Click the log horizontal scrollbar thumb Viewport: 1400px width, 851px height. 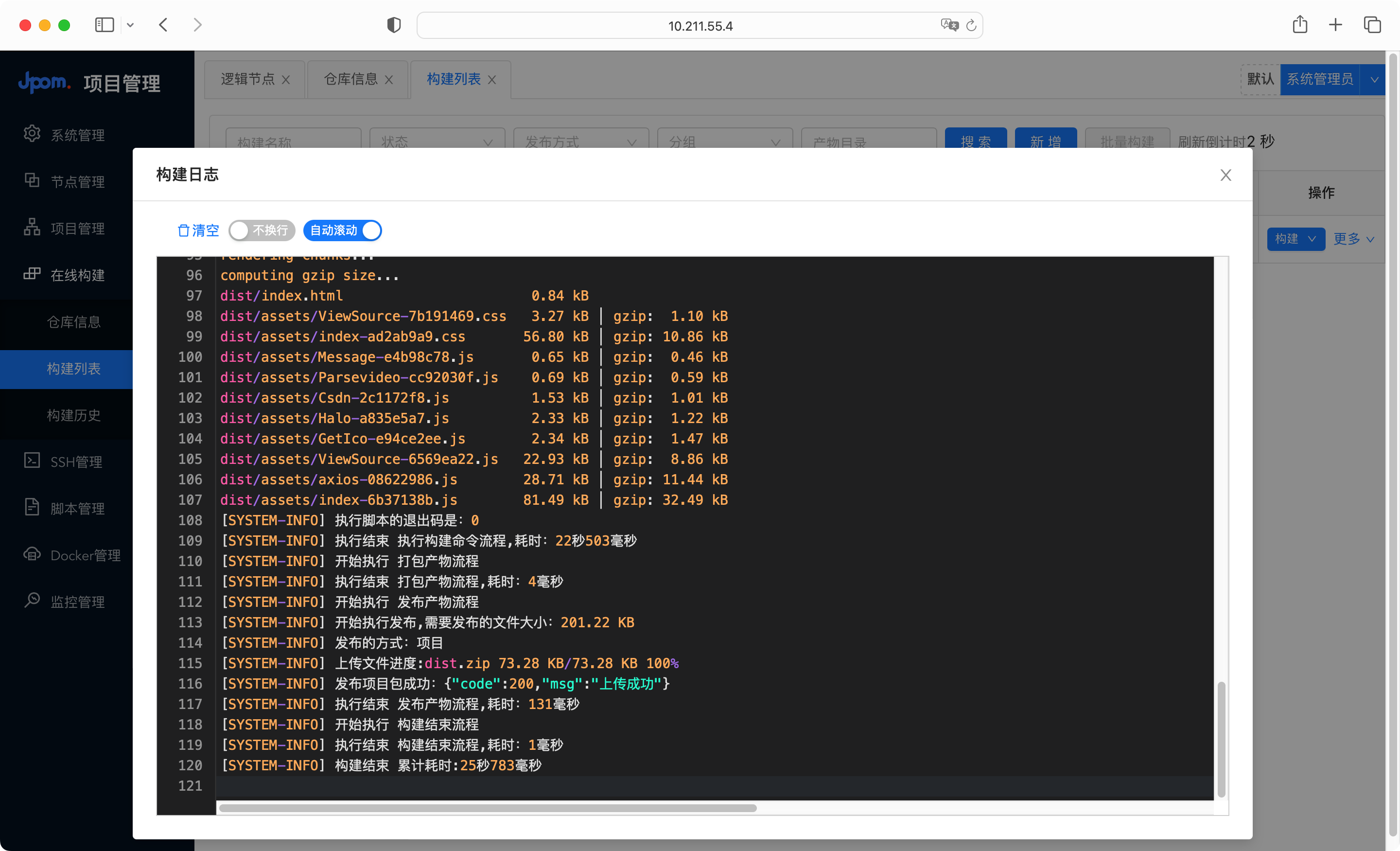(x=488, y=808)
